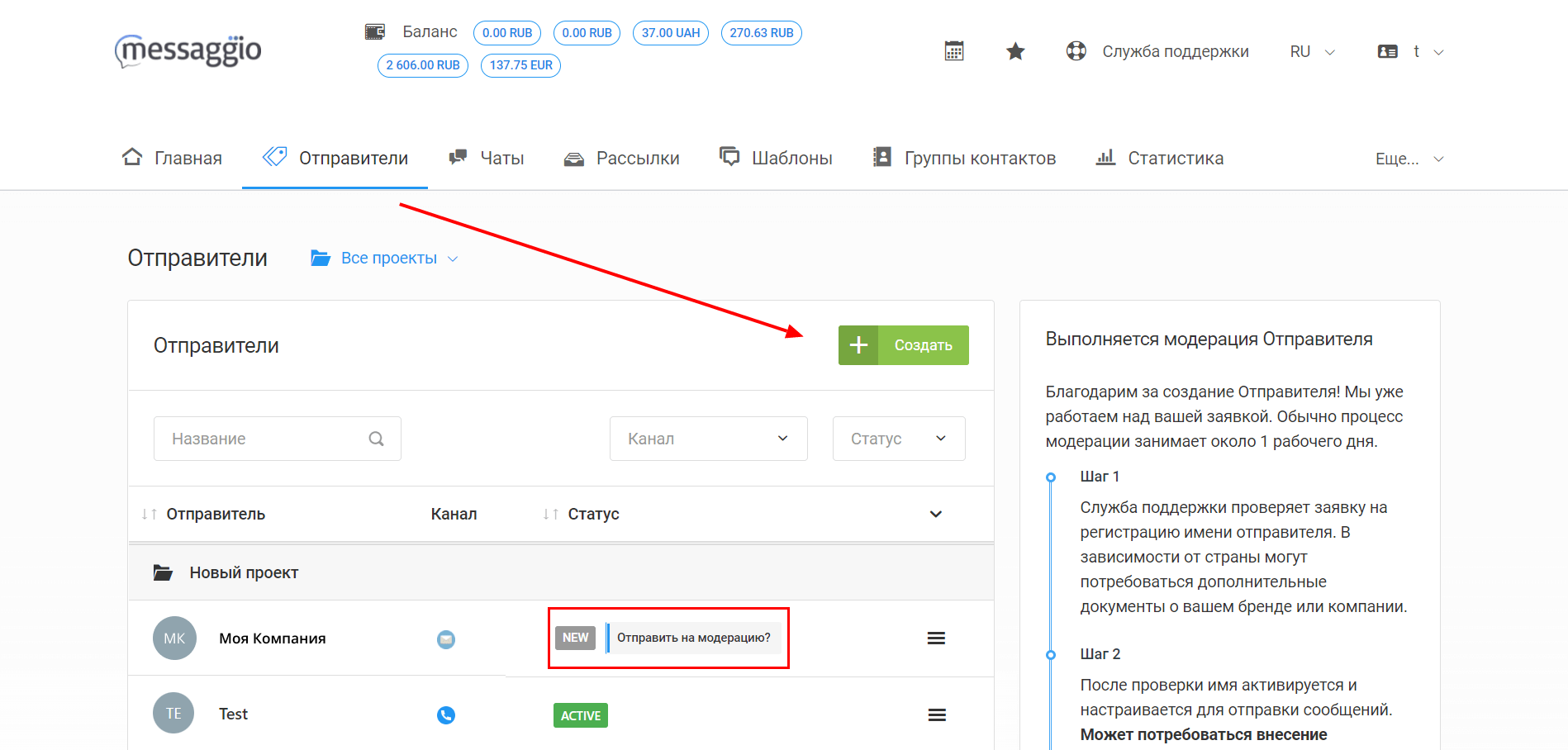Click the blue folder icon by Все проекты
This screenshot has width=1568, height=750.
[x=321, y=259]
